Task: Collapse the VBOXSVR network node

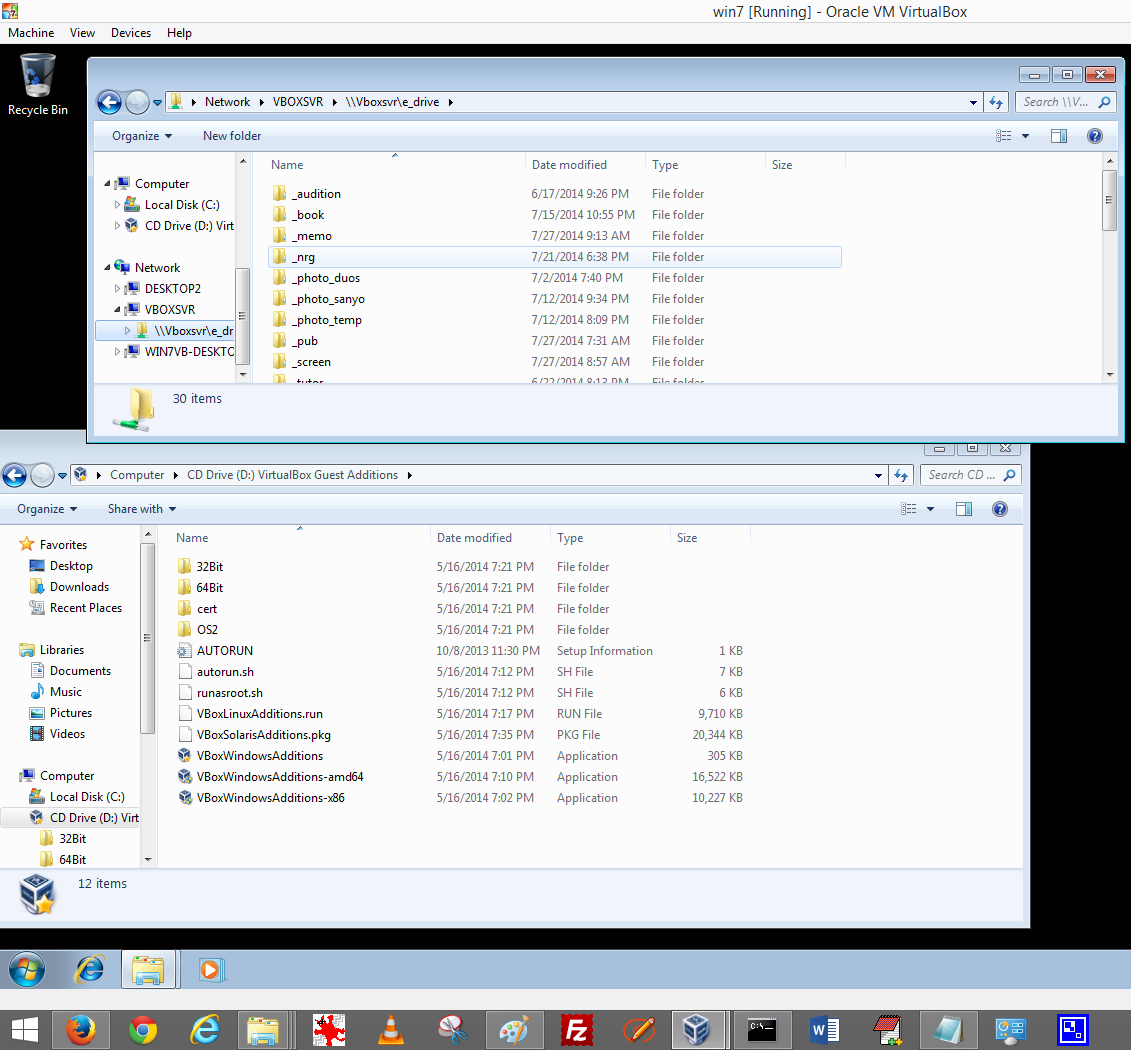Action: pos(117,309)
